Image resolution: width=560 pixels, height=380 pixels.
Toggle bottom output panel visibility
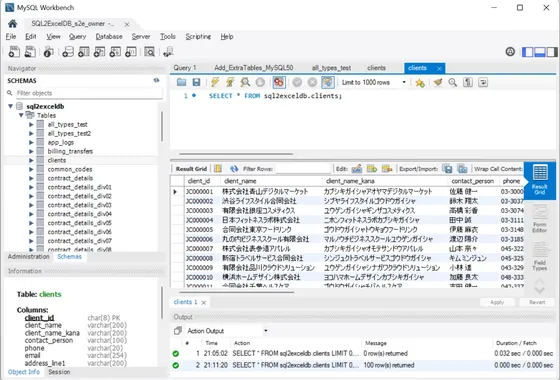pyautogui.click(x=540, y=52)
